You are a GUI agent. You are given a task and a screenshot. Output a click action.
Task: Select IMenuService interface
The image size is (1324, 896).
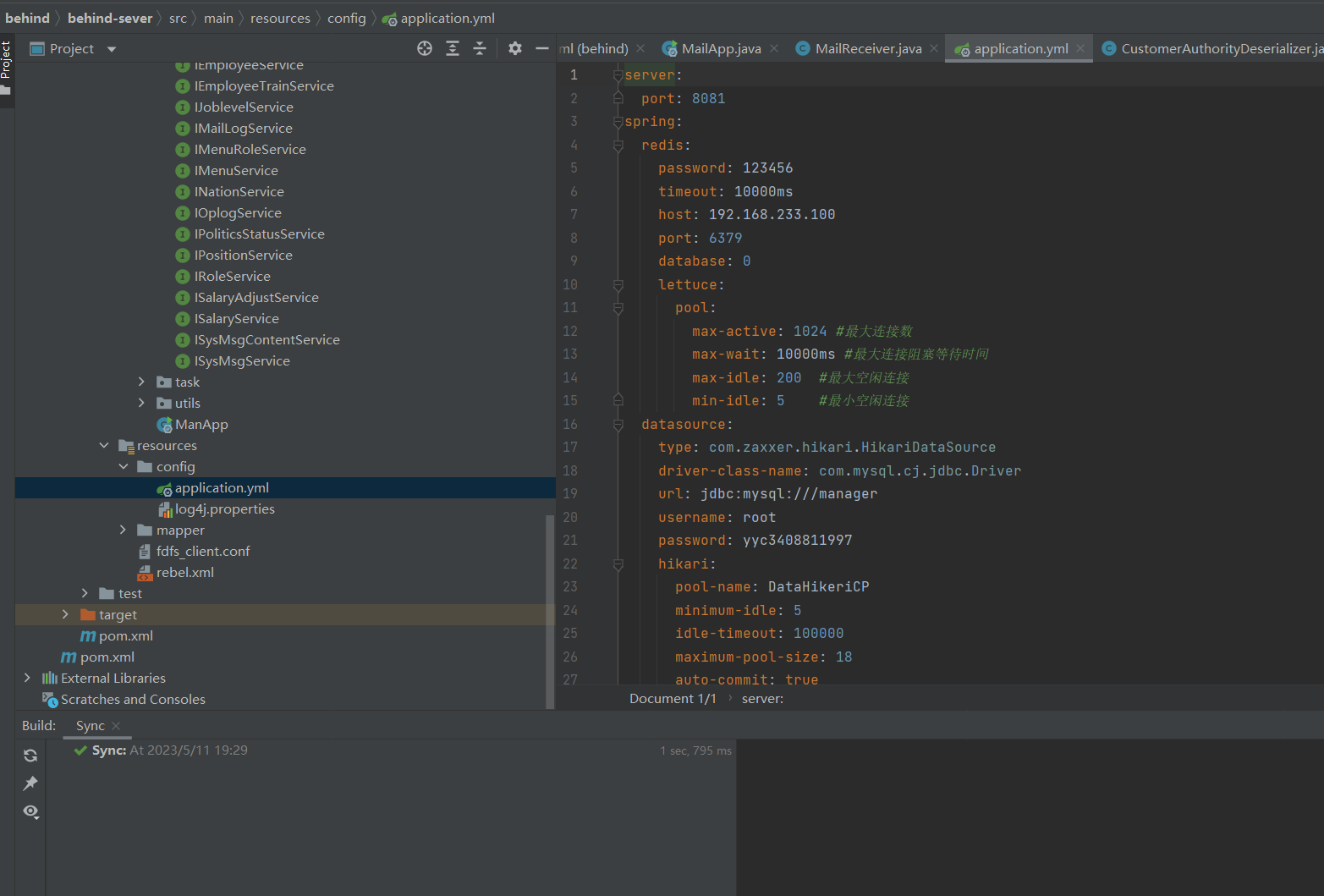pos(227,170)
